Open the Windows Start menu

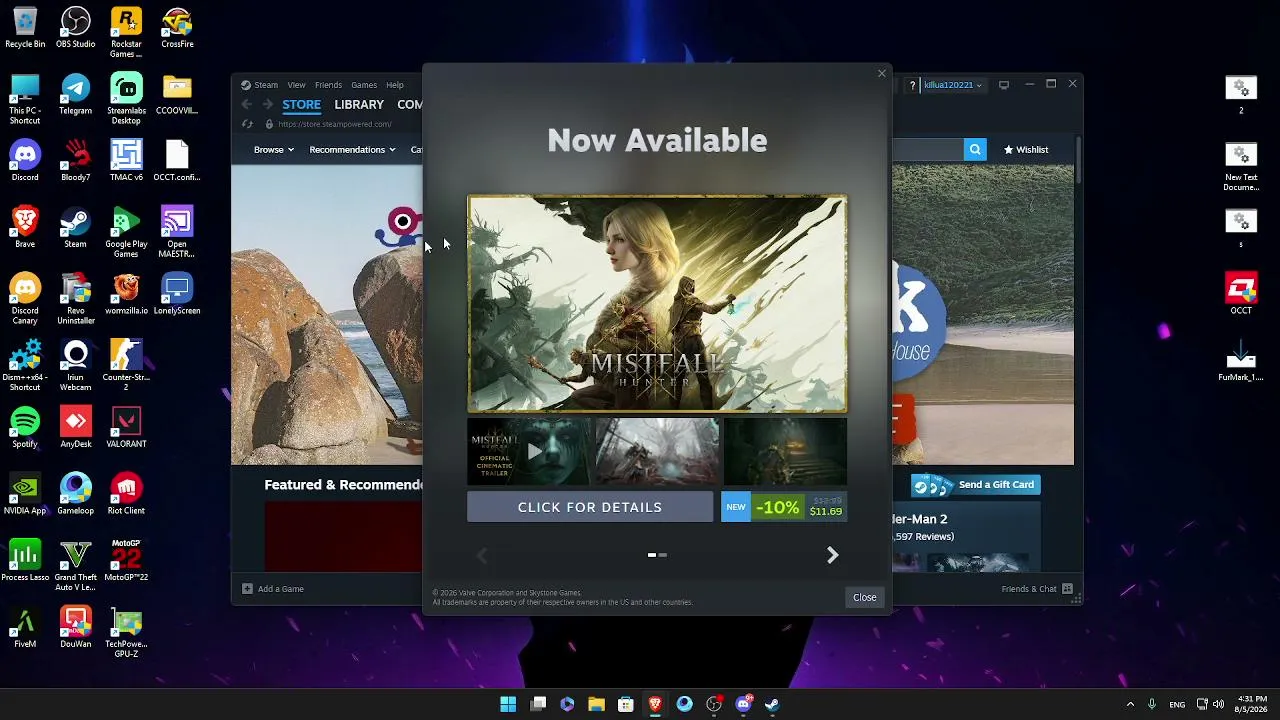tap(508, 704)
